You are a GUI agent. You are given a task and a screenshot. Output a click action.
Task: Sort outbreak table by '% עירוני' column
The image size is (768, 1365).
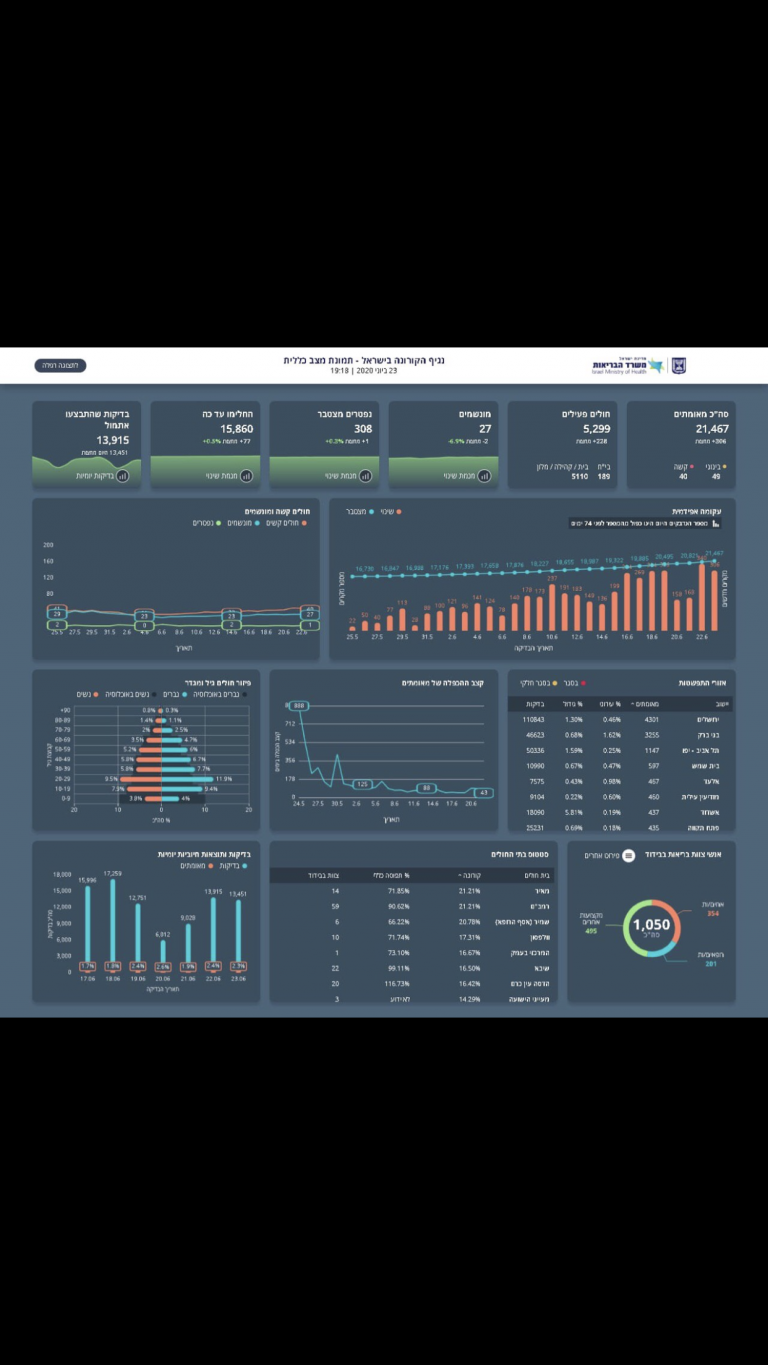coord(610,703)
